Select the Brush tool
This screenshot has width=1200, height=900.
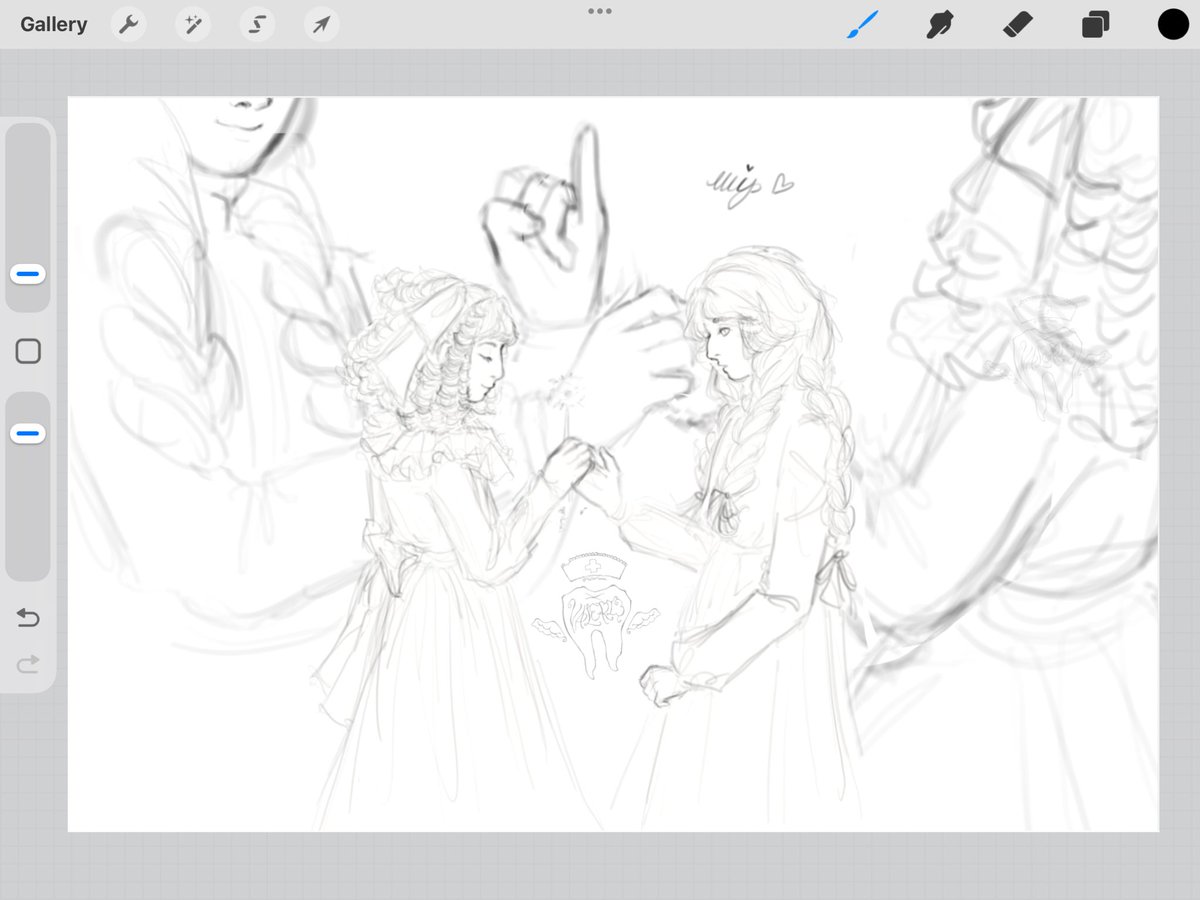coord(862,25)
